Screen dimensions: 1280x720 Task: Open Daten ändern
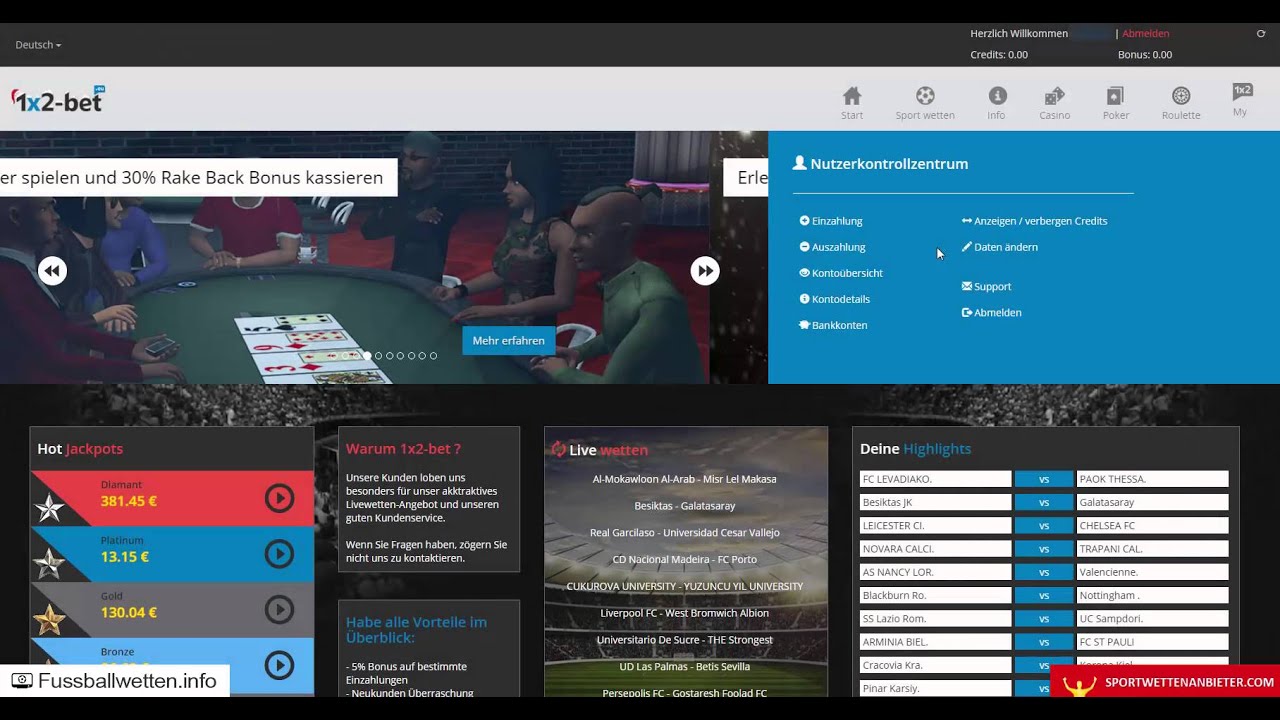tap(1000, 247)
